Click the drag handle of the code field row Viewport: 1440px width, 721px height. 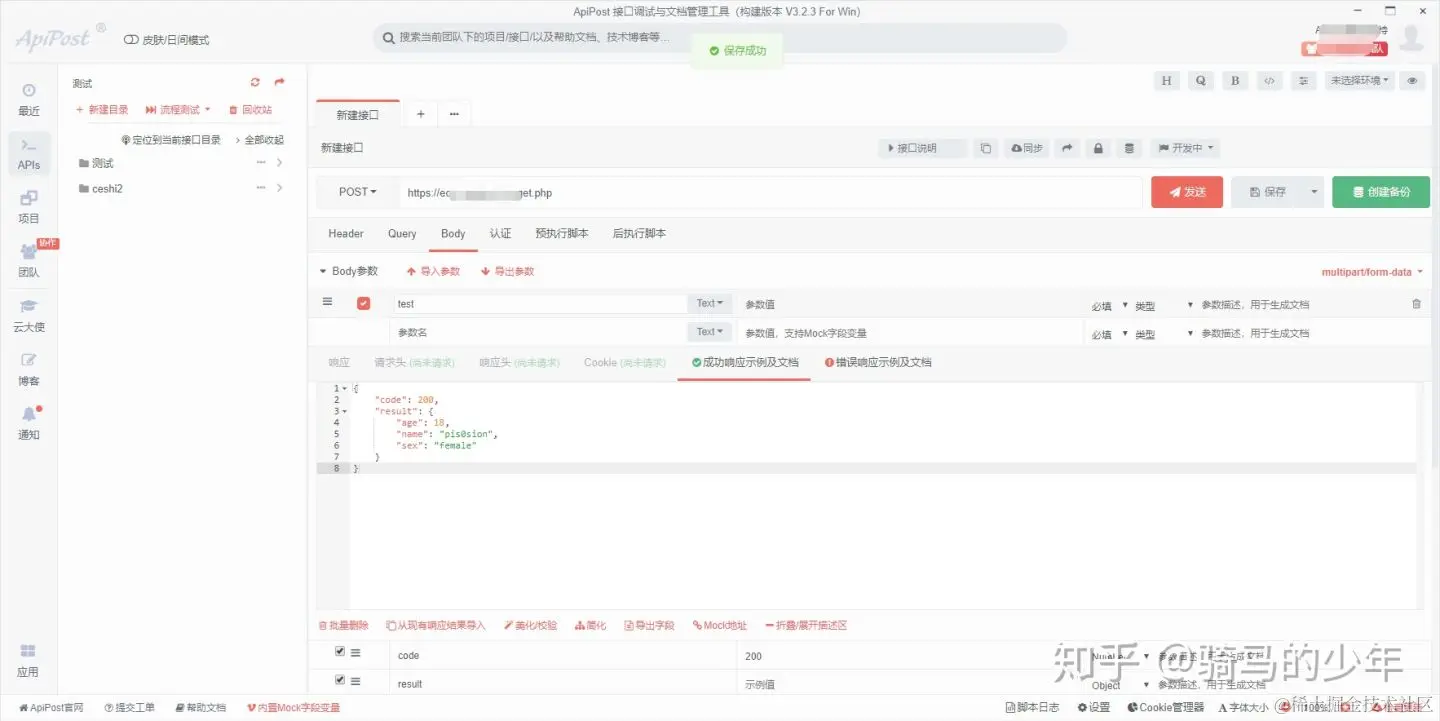point(355,652)
